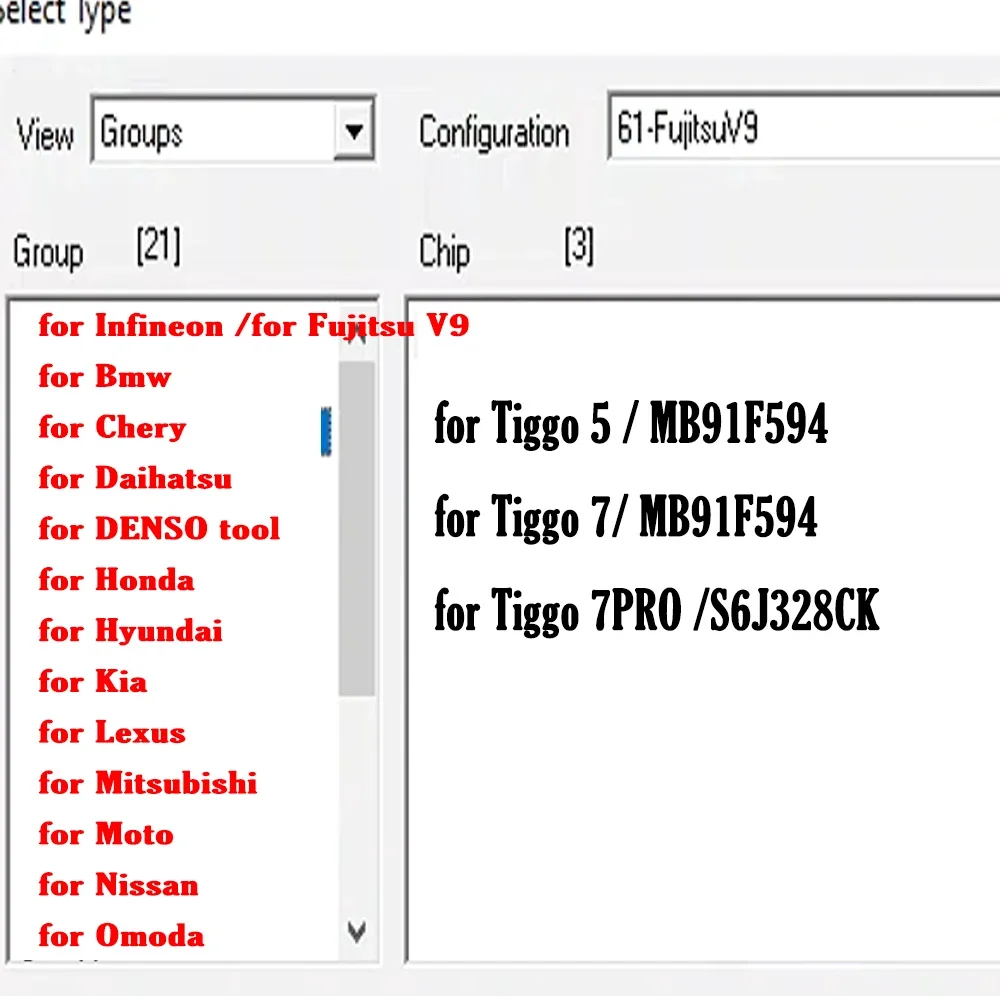Choose chip 'for Tiggo 7/ MB91F594'
The height and width of the screenshot is (1000, 1000).
pyautogui.click(x=626, y=517)
